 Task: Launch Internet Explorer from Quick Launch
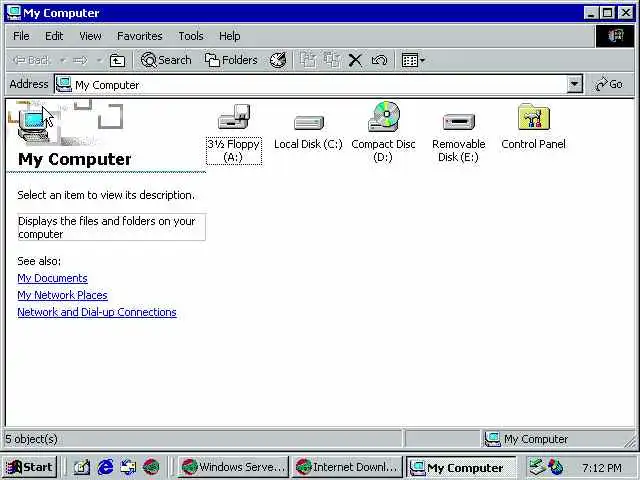pos(106,467)
